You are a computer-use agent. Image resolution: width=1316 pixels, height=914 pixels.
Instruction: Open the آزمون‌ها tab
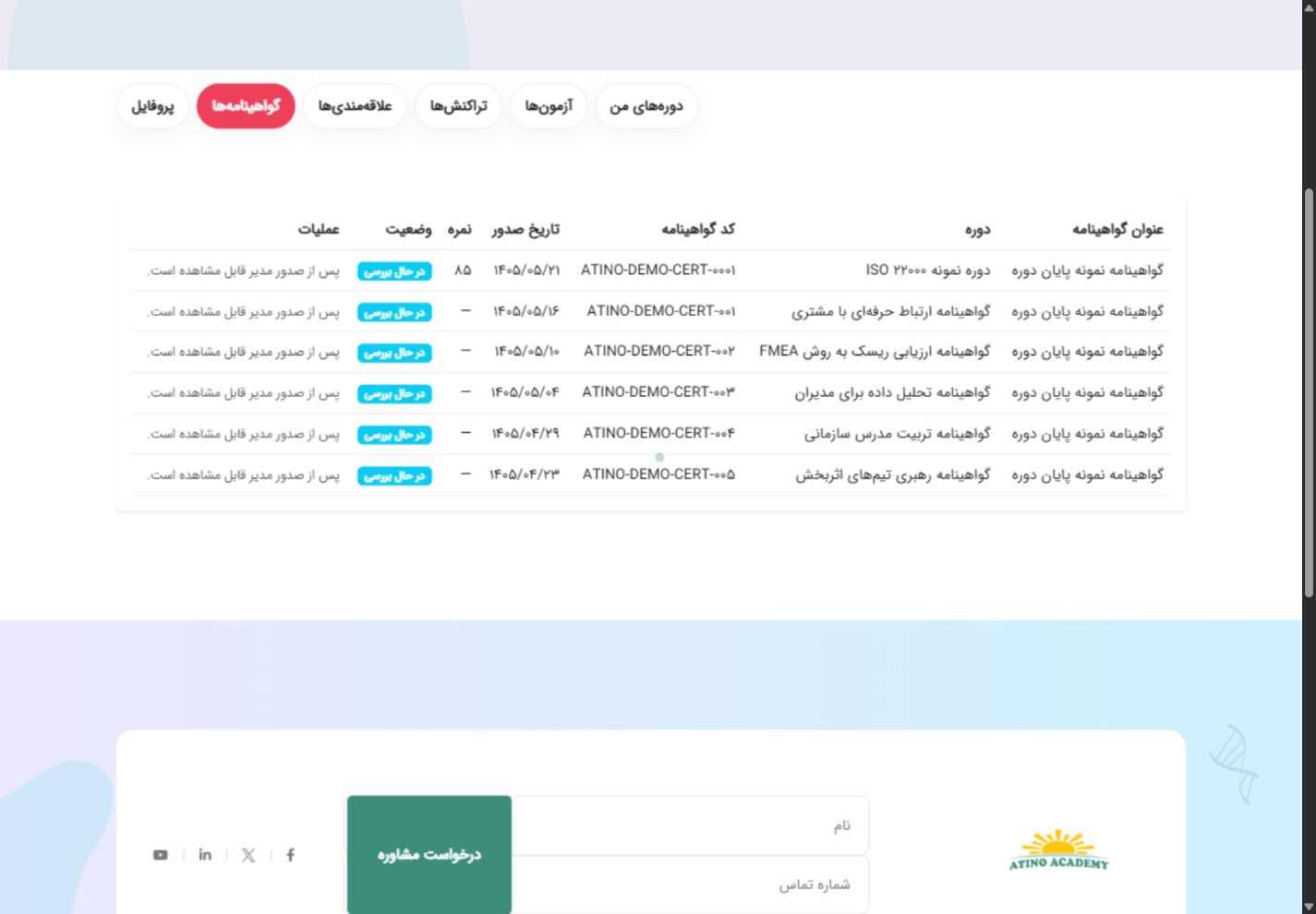coord(549,106)
